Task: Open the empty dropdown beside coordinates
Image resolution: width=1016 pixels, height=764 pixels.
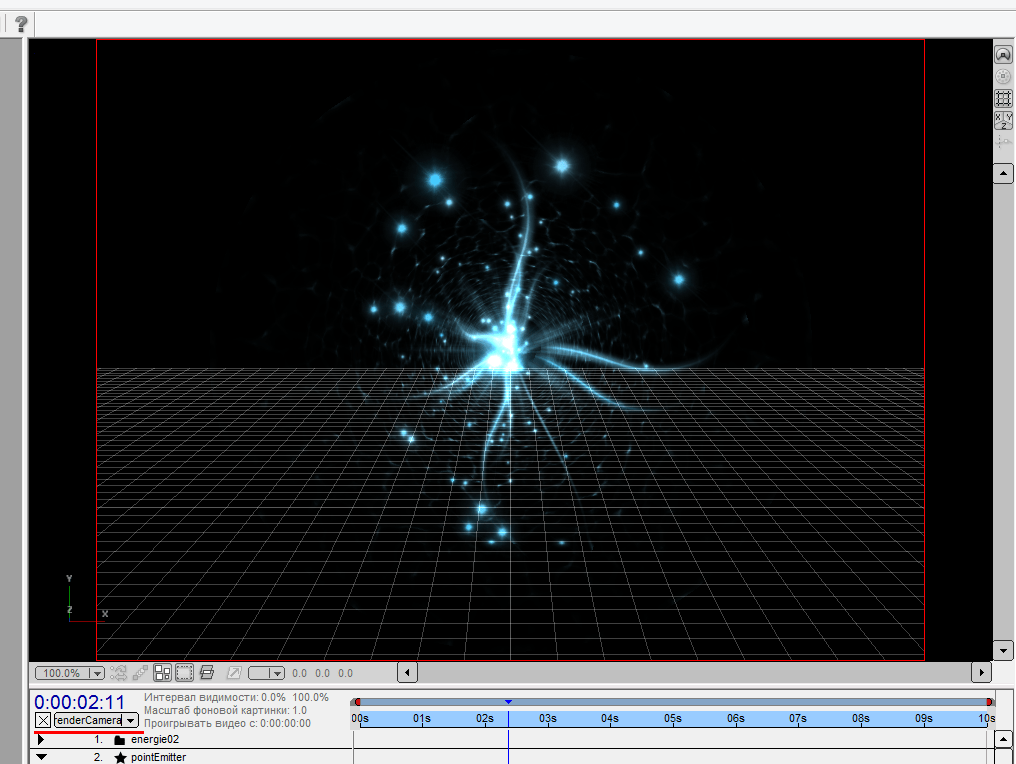Action: [266, 673]
